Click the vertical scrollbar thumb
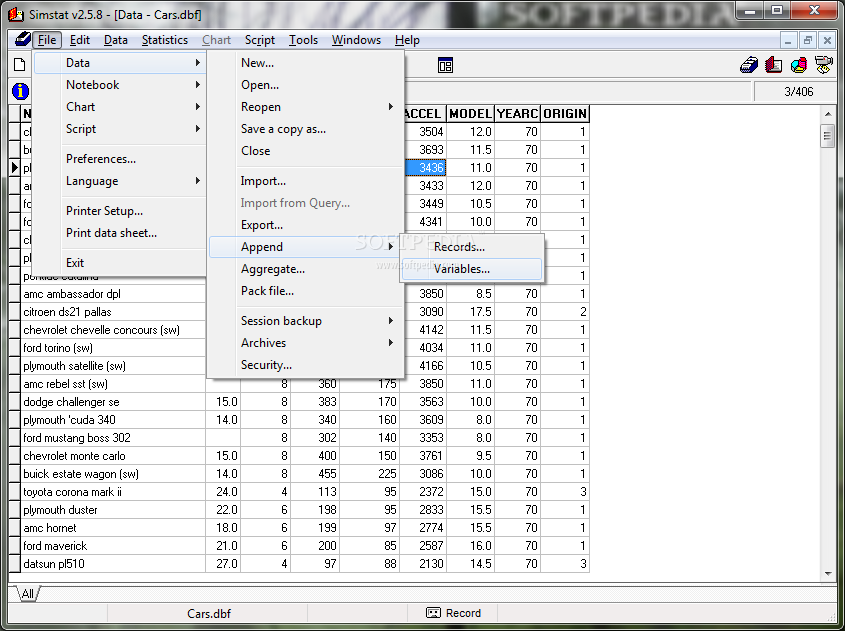Screen dimensions: 845x631 [x=828, y=136]
